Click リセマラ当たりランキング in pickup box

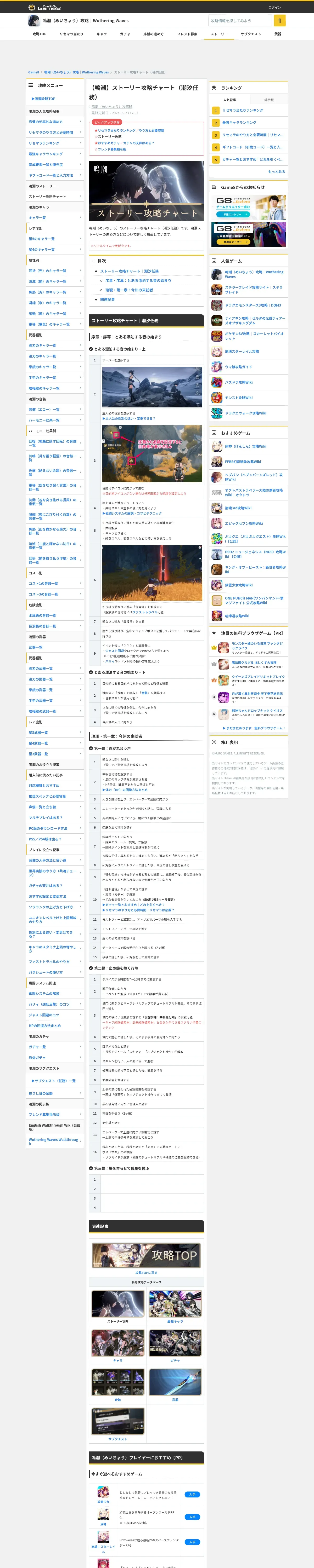coord(116,130)
